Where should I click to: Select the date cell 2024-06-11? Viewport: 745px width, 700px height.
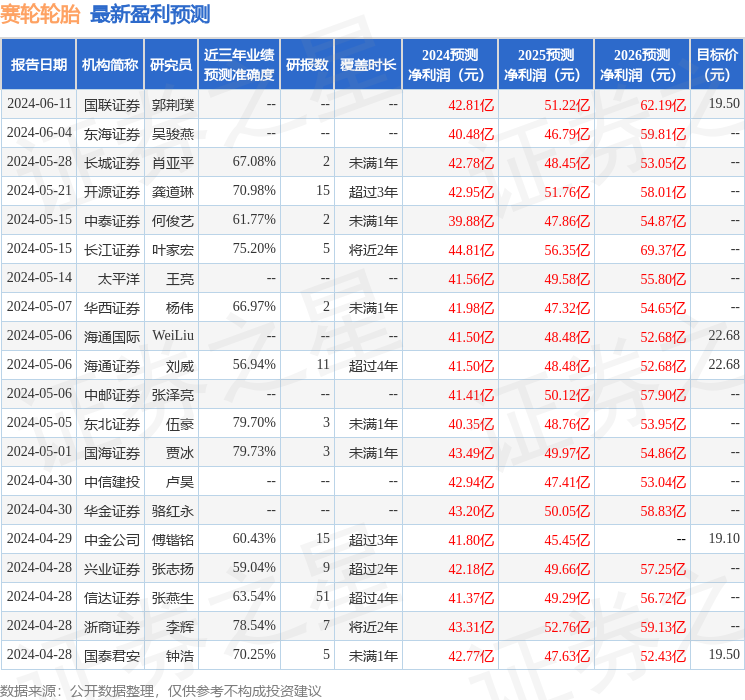(39, 104)
